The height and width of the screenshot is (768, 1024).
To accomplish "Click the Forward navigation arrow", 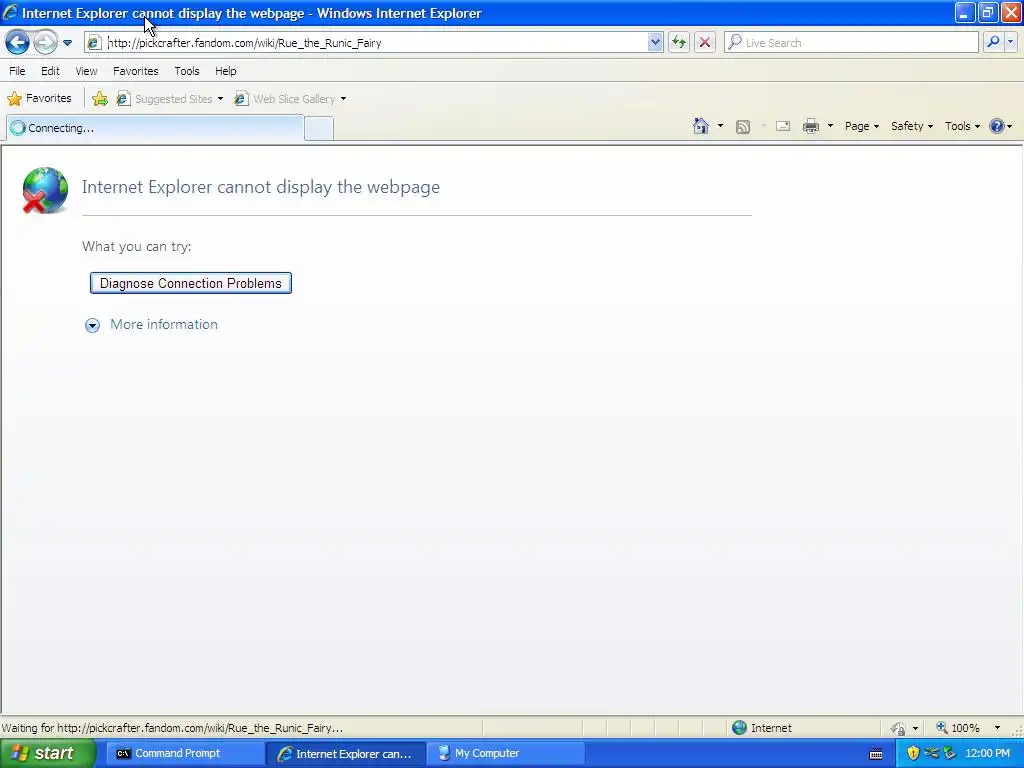I will coord(45,42).
